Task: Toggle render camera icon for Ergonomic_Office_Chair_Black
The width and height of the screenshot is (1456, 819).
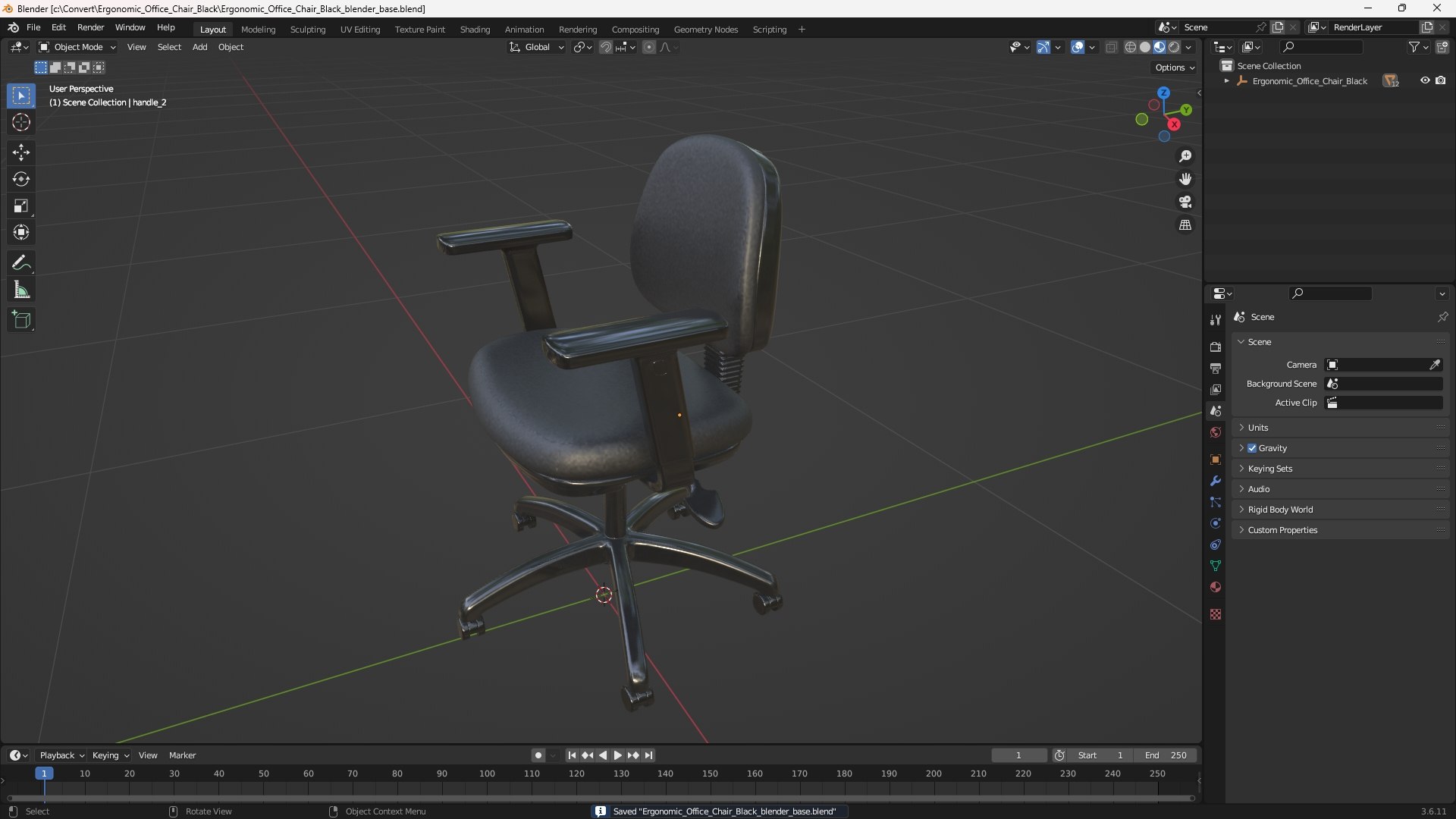Action: [x=1440, y=80]
